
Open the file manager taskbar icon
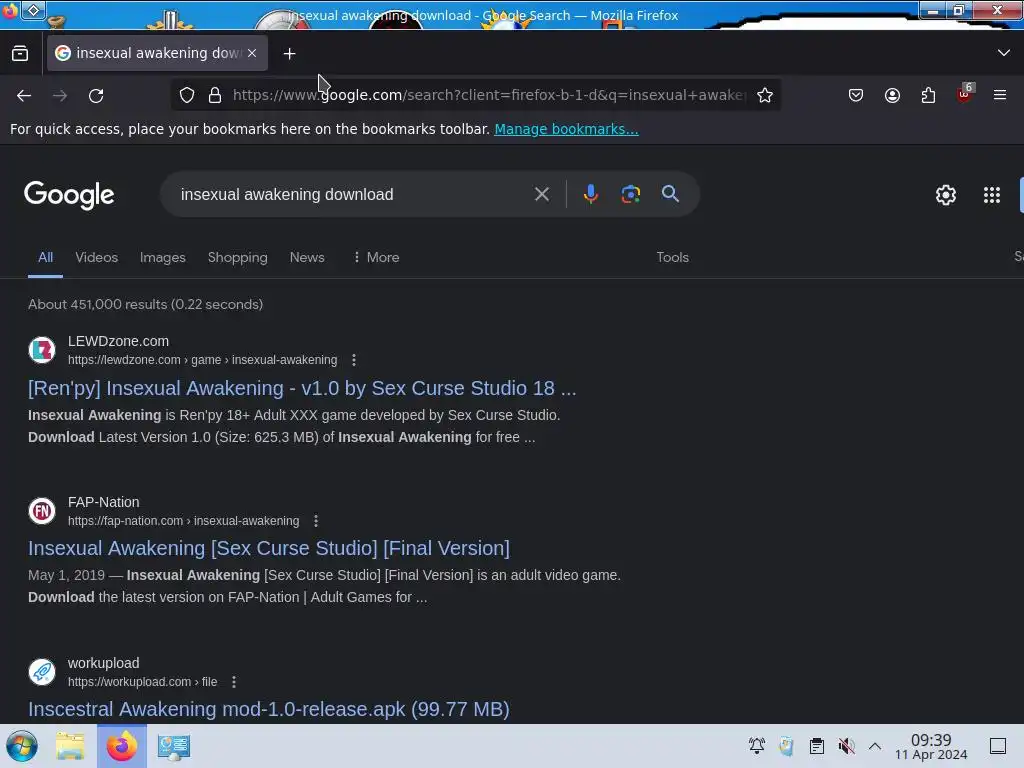[70, 746]
